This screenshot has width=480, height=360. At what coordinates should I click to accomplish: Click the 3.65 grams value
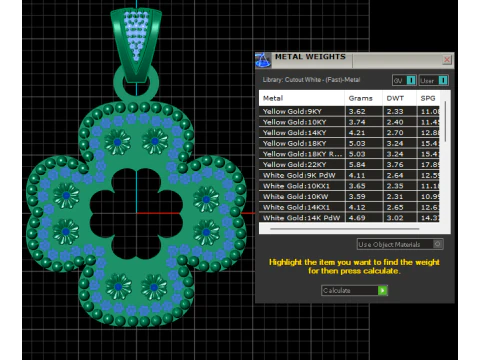[x=357, y=186]
